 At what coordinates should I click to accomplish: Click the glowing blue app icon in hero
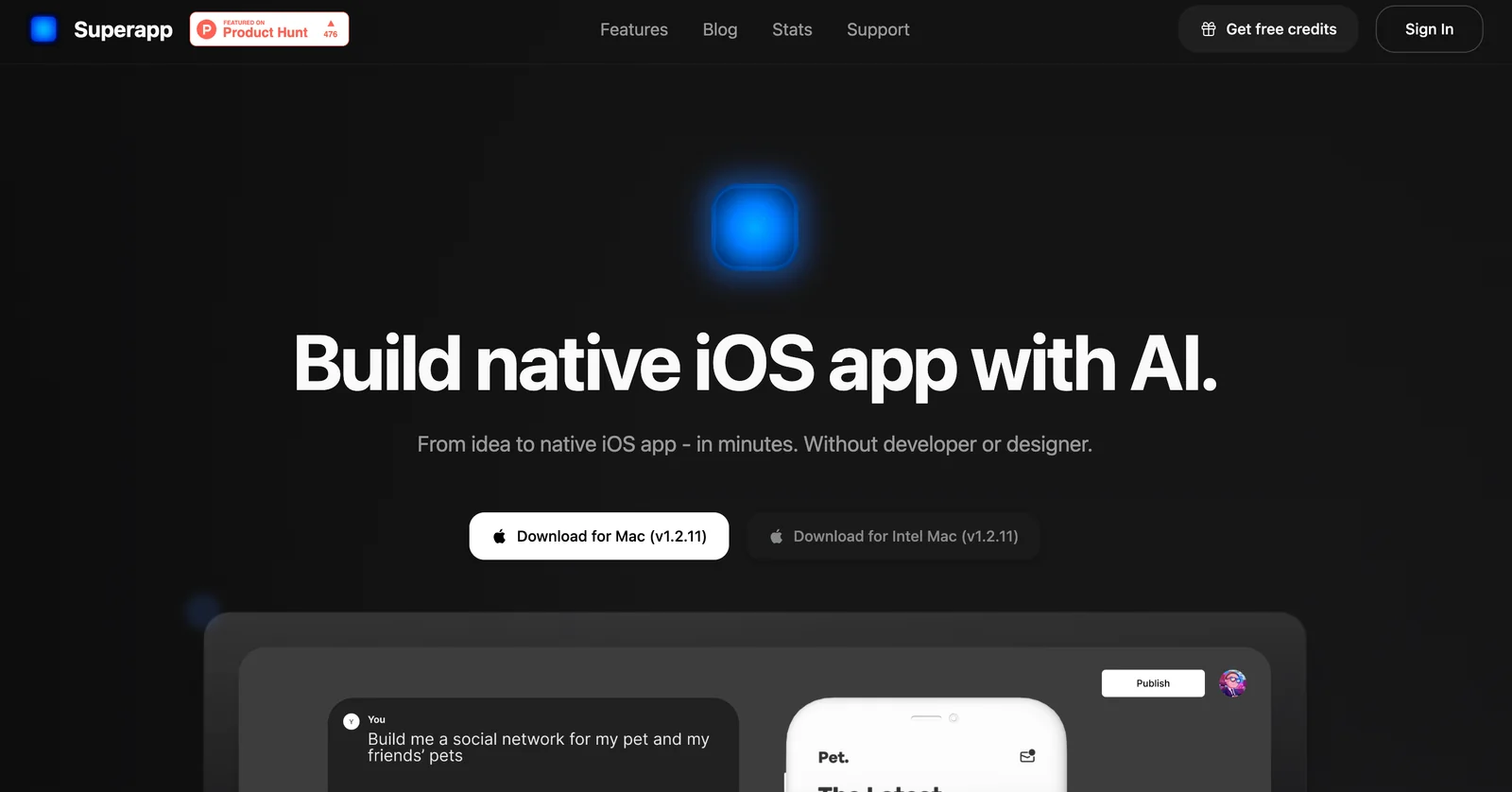tap(755, 228)
